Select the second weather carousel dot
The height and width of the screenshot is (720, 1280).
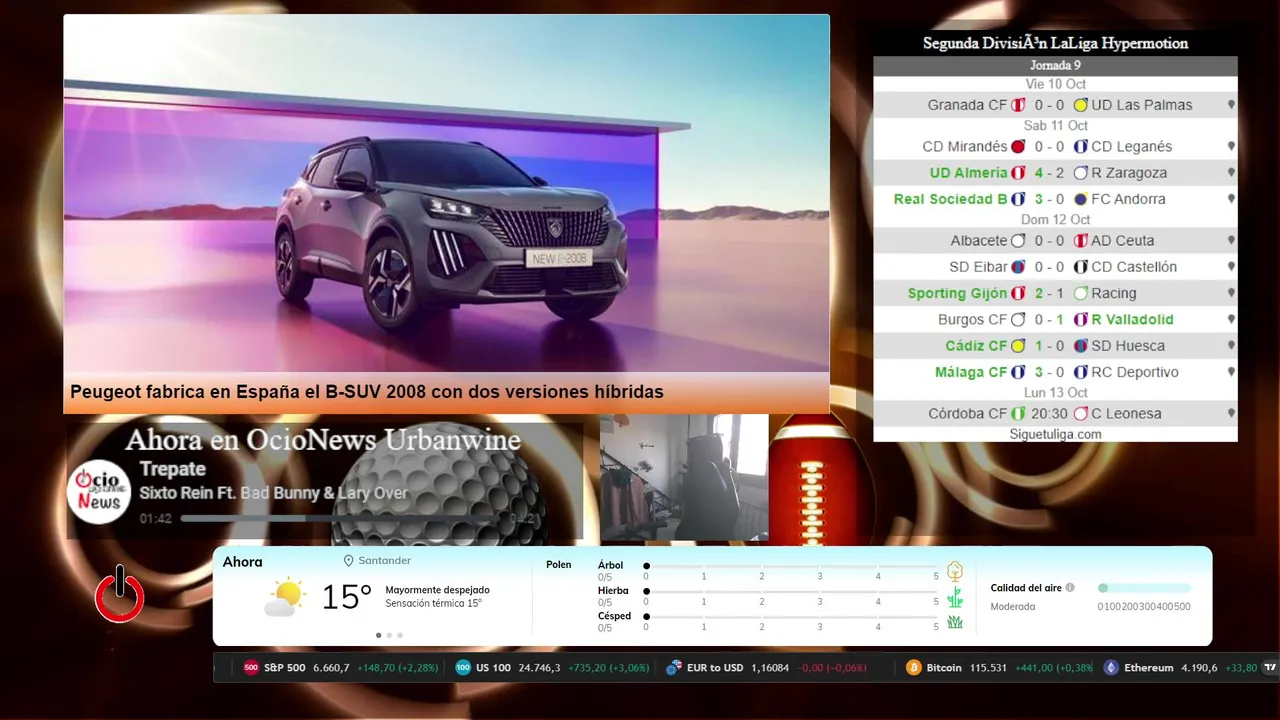point(389,635)
